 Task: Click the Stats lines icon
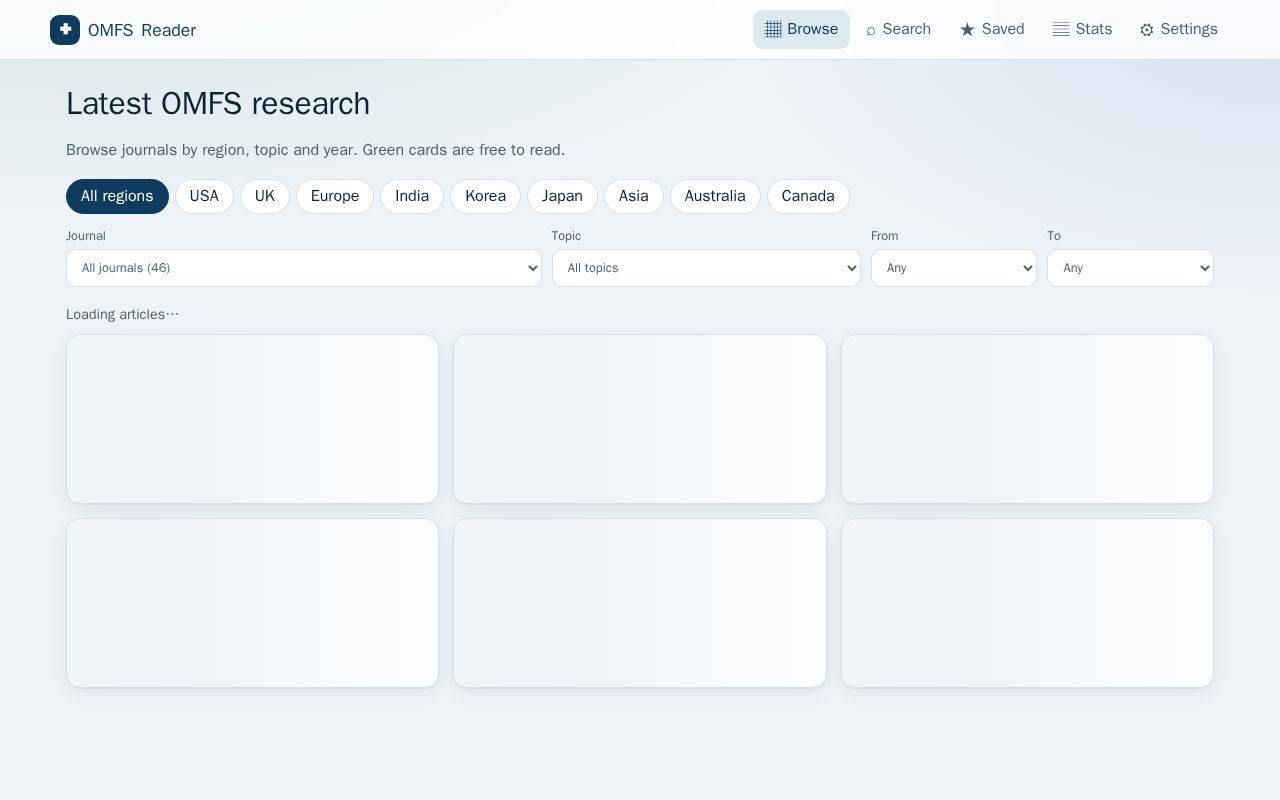pos(1061,29)
